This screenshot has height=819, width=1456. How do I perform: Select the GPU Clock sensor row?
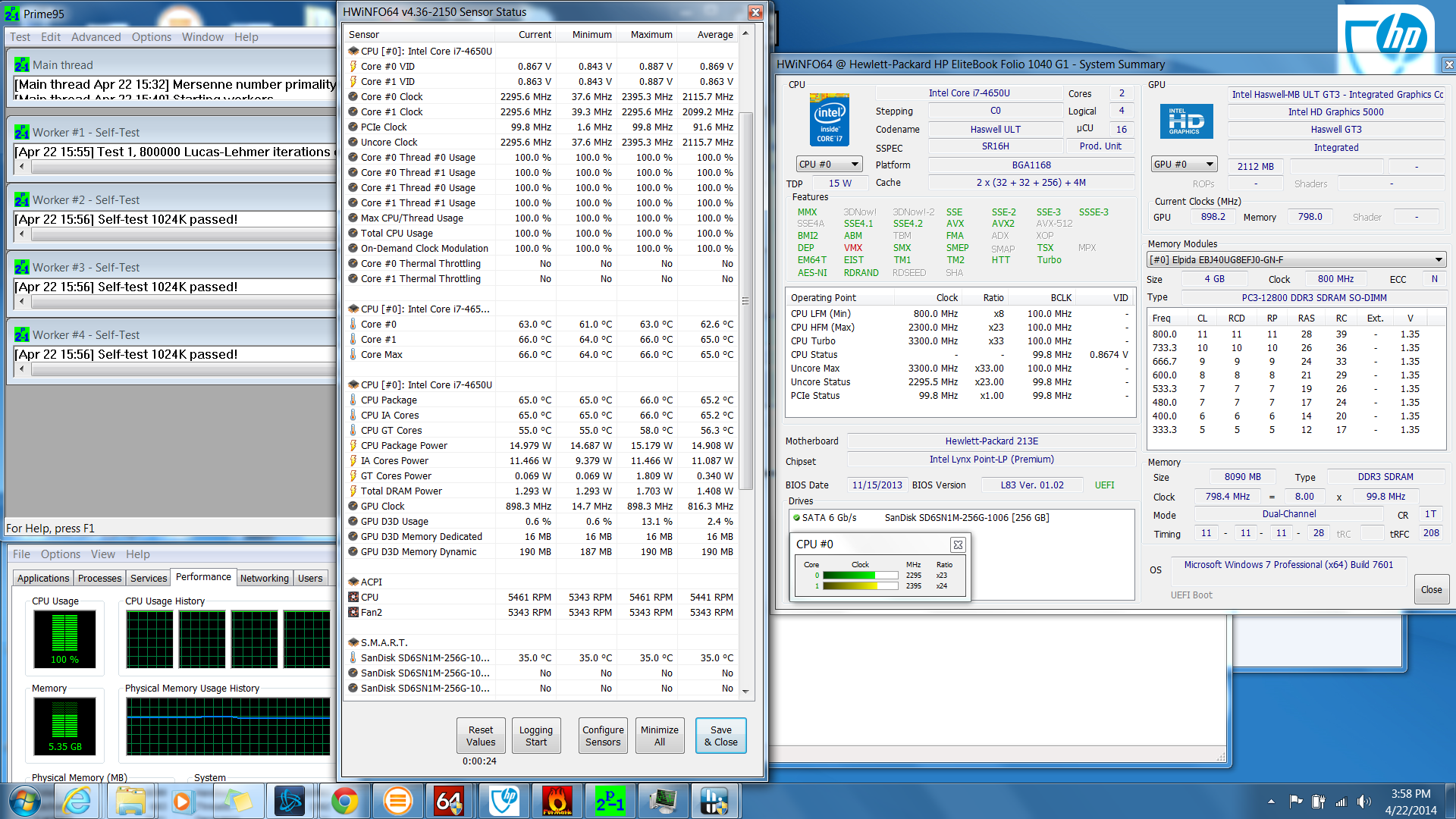click(541, 506)
